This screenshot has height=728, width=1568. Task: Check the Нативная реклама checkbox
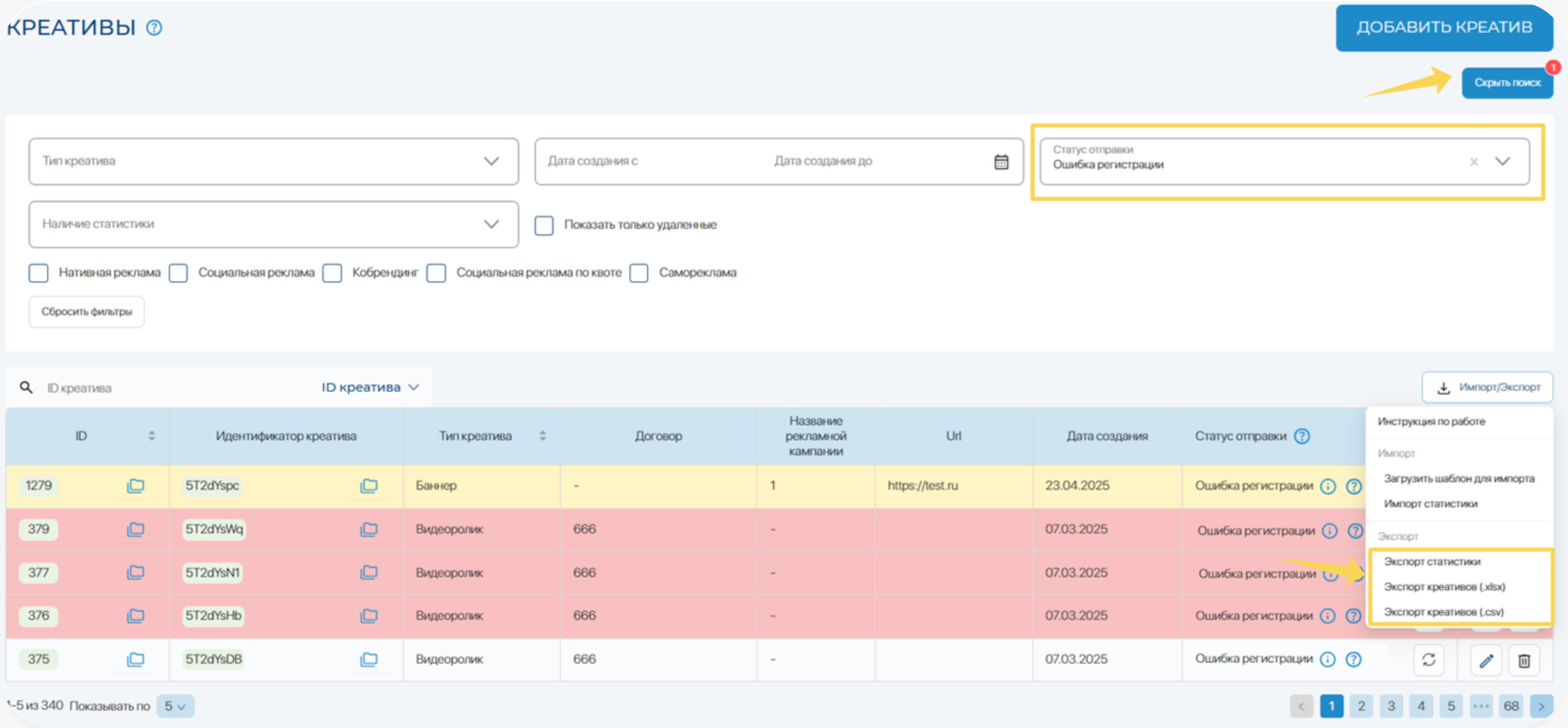[x=39, y=273]
